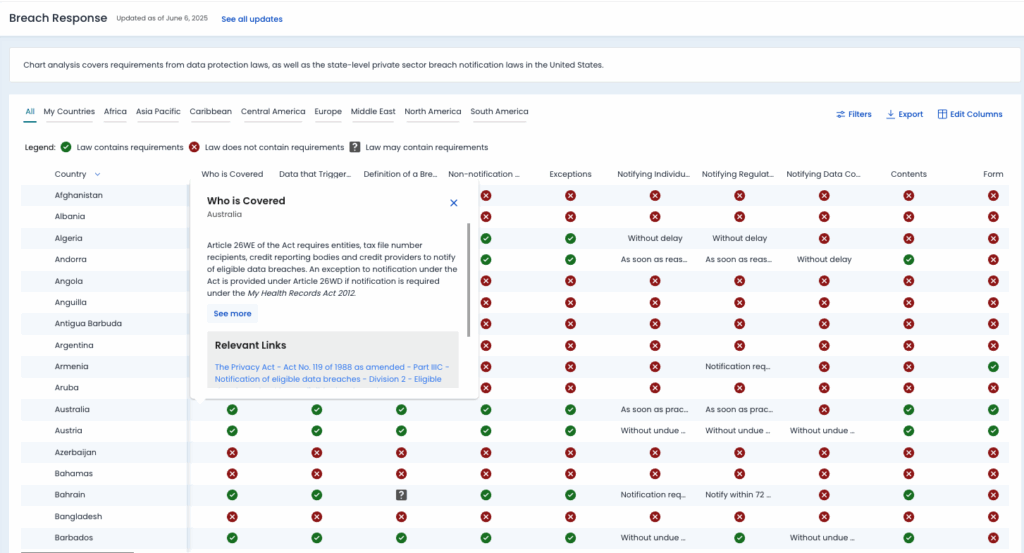The image size is (1024, 553).
Task: Click Australia's Form green check icon
Action: coord(993,410)
